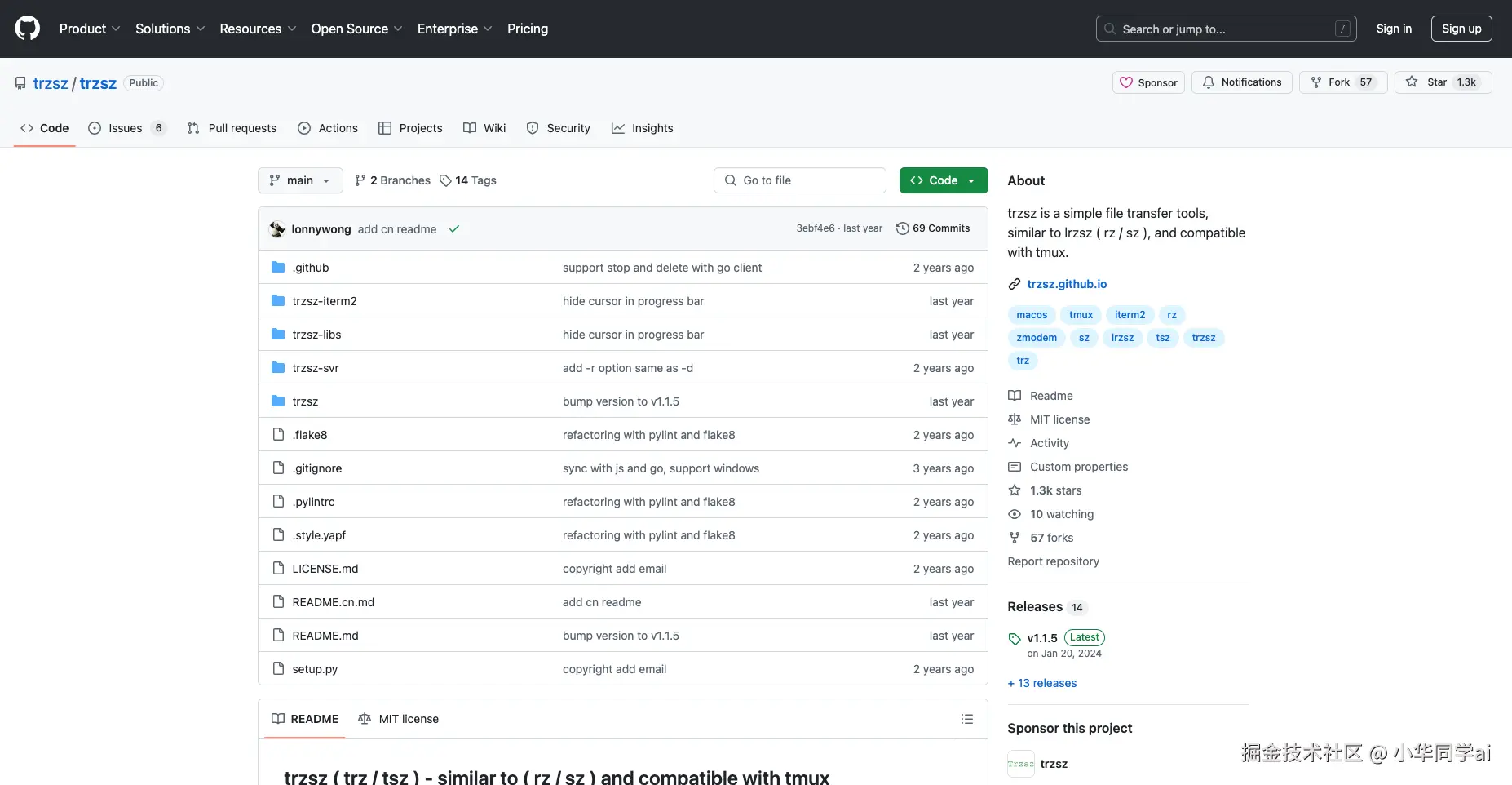This screenshot has width=1512, height=785.
Task: Click the v1.1.5 release tag
Action: tap(1042, 638)
